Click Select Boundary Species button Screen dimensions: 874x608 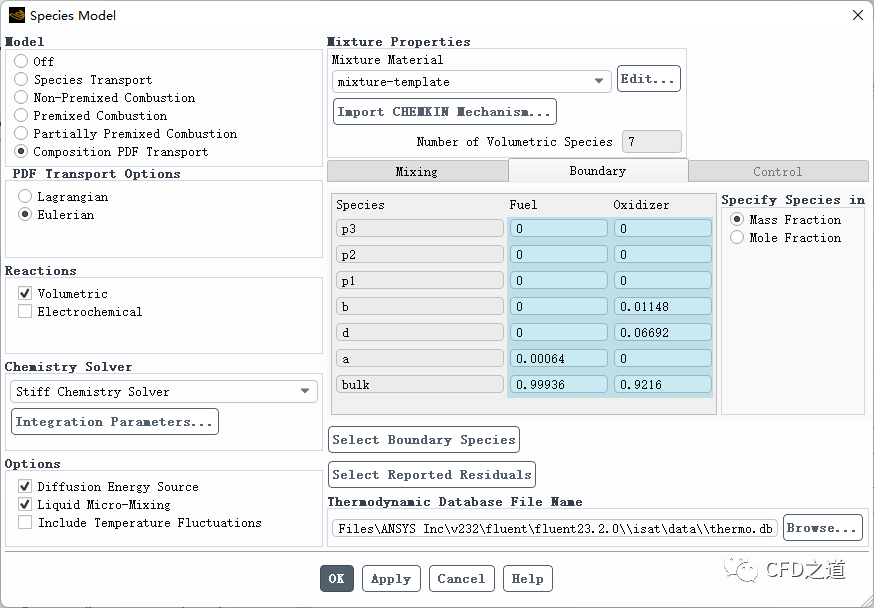pyautogui.click(x=424, y=440)
